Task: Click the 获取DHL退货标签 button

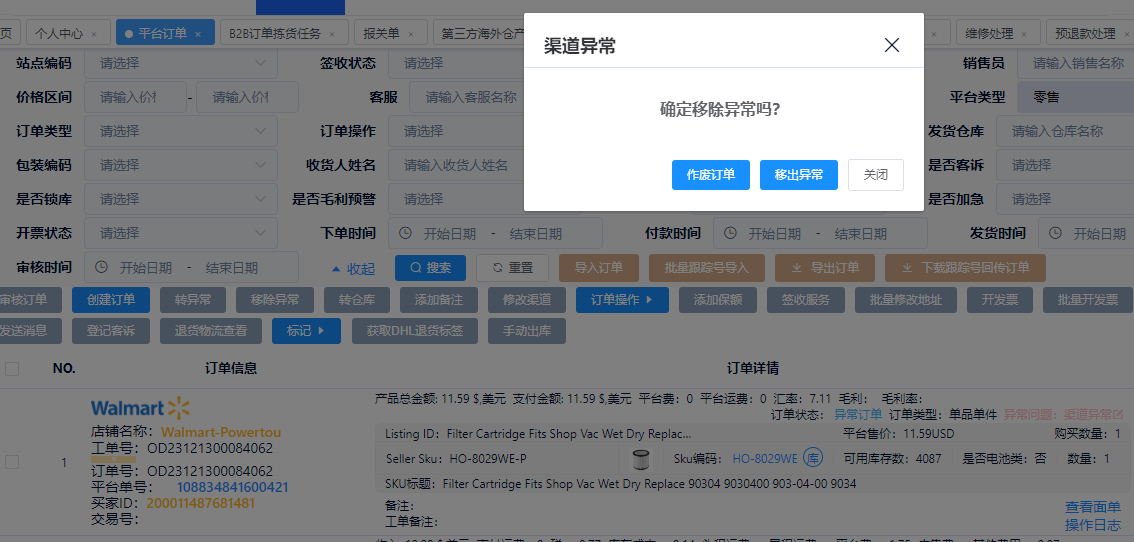Action: [x=414, y=331]
